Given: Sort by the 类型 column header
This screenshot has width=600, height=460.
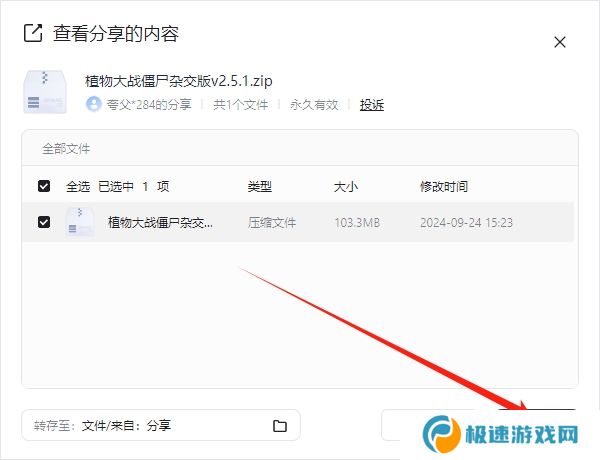Looking at the screenshot, I should tap(259, 187).
